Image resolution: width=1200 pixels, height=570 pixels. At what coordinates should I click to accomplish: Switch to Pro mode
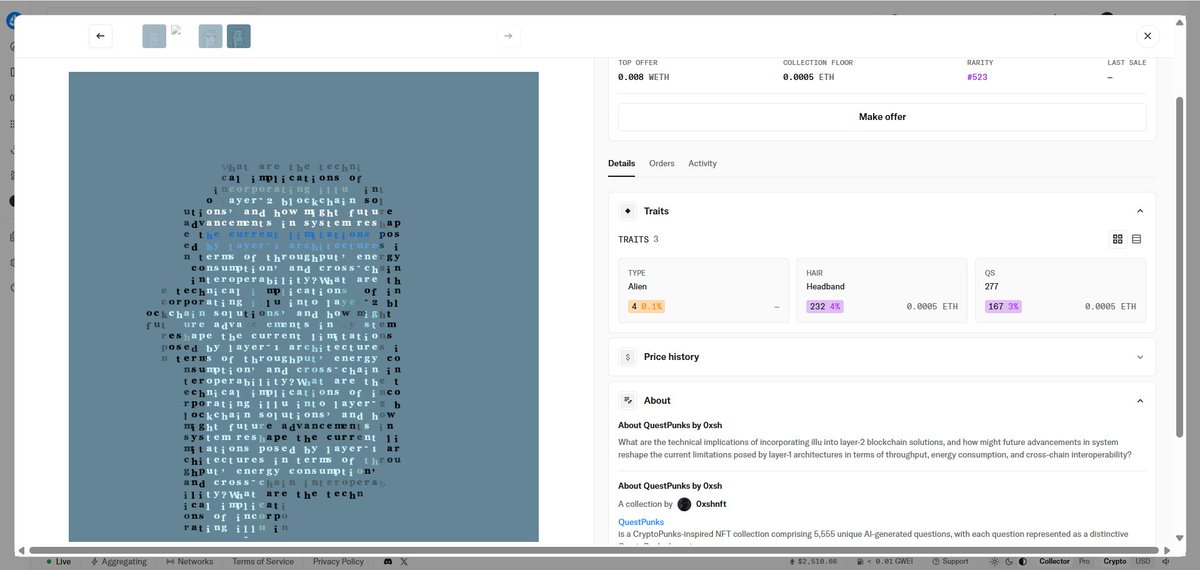tap(1084, 562)
